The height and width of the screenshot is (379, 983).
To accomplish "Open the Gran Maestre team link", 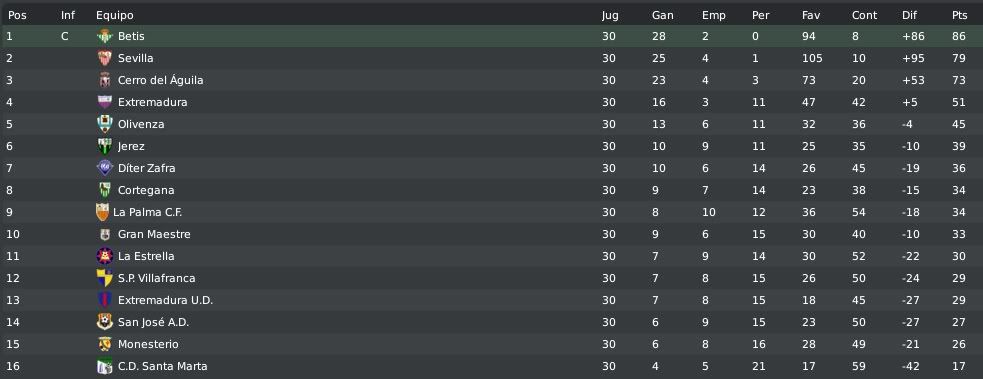I will 154,234.
